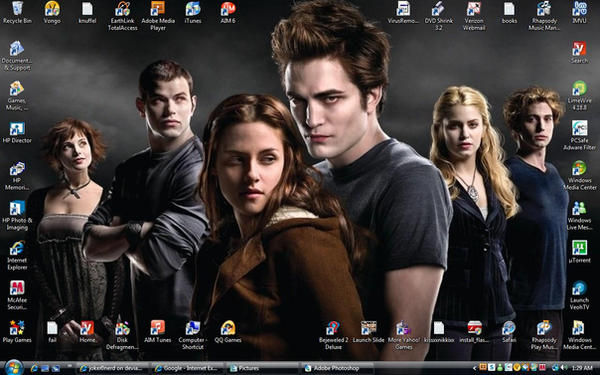This screenshot has height=375, width=600.
Task: Launch Rhapsody Music Manager shortcut
Action: click(544, 16)
